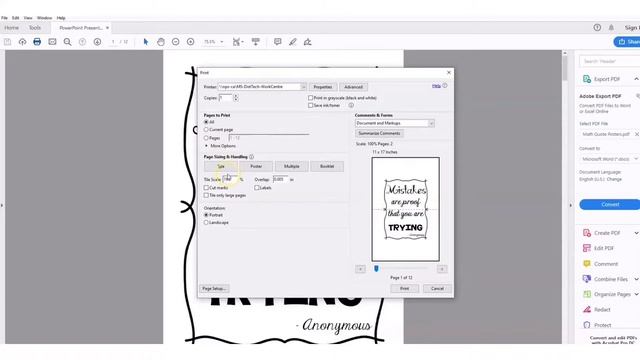Click the printer Properties button

point(322,87)
